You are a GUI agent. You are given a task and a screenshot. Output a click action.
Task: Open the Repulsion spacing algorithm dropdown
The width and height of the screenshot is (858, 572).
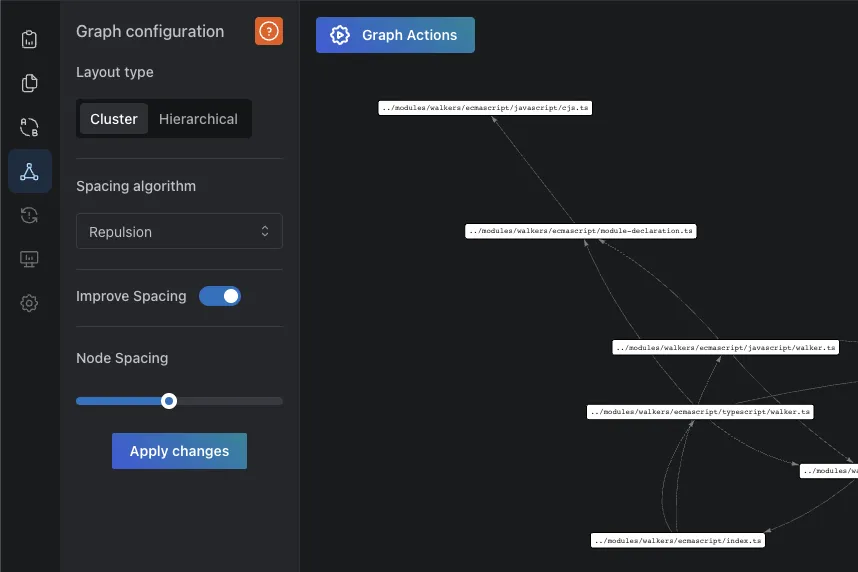[x=179, y=232]
